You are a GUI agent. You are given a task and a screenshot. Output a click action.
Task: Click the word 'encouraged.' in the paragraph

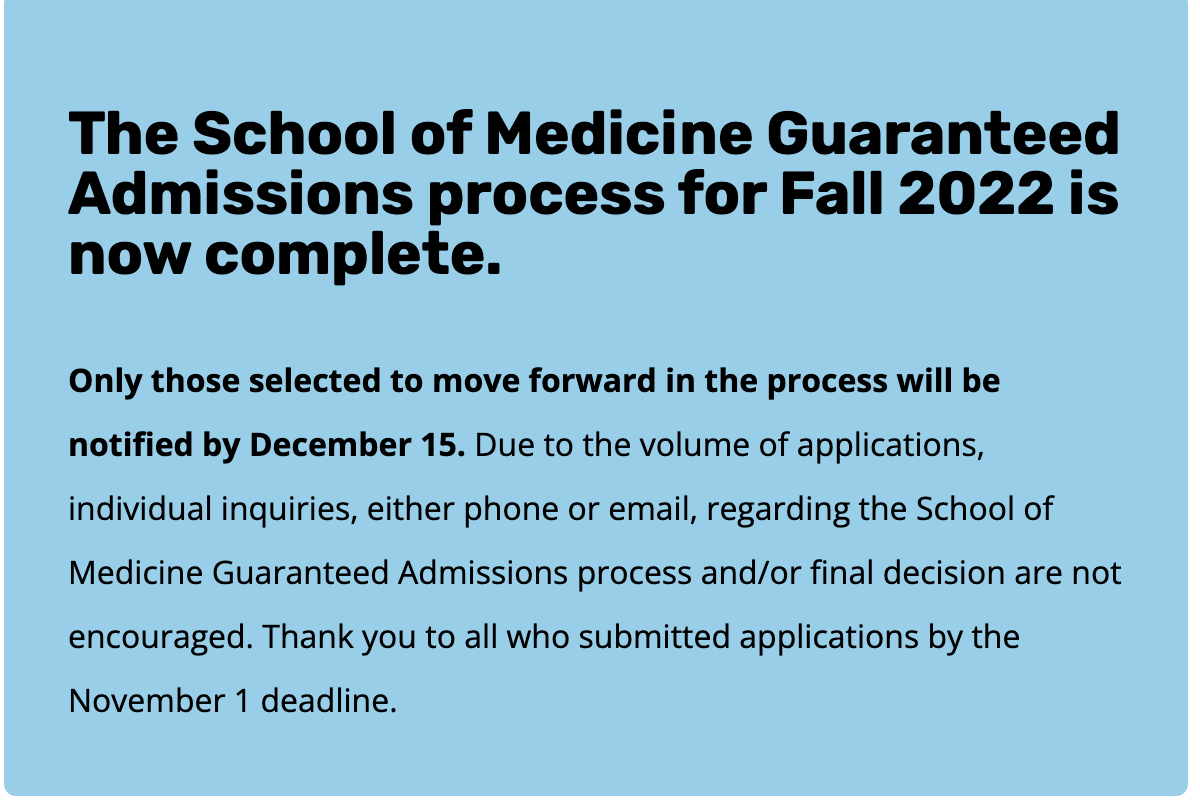coord(159,637)
